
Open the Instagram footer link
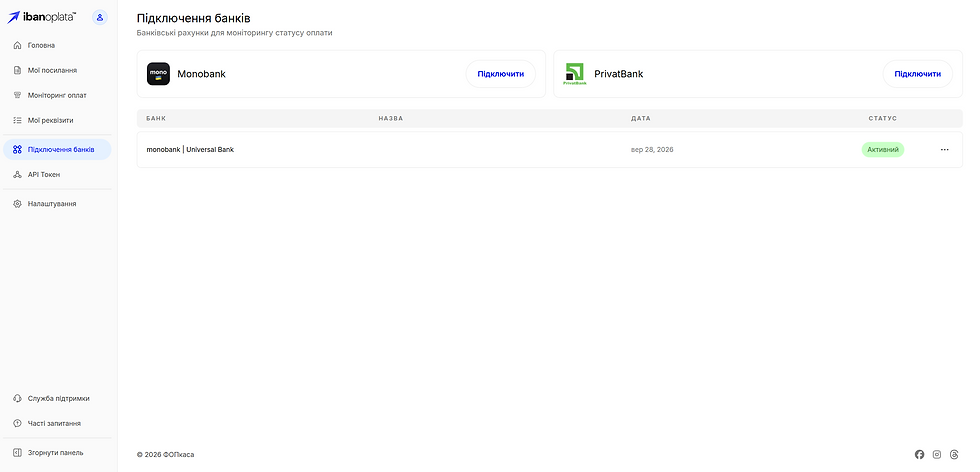[937, 454]
